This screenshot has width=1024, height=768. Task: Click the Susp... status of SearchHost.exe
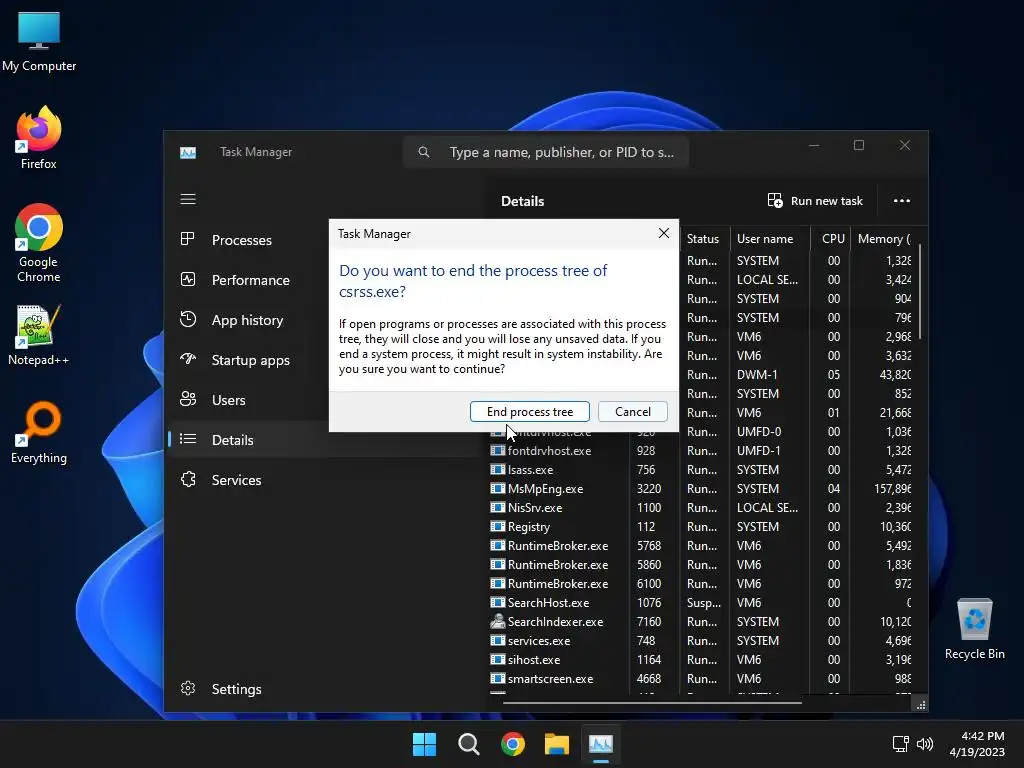pyautogui.click(x=703, y=603)
